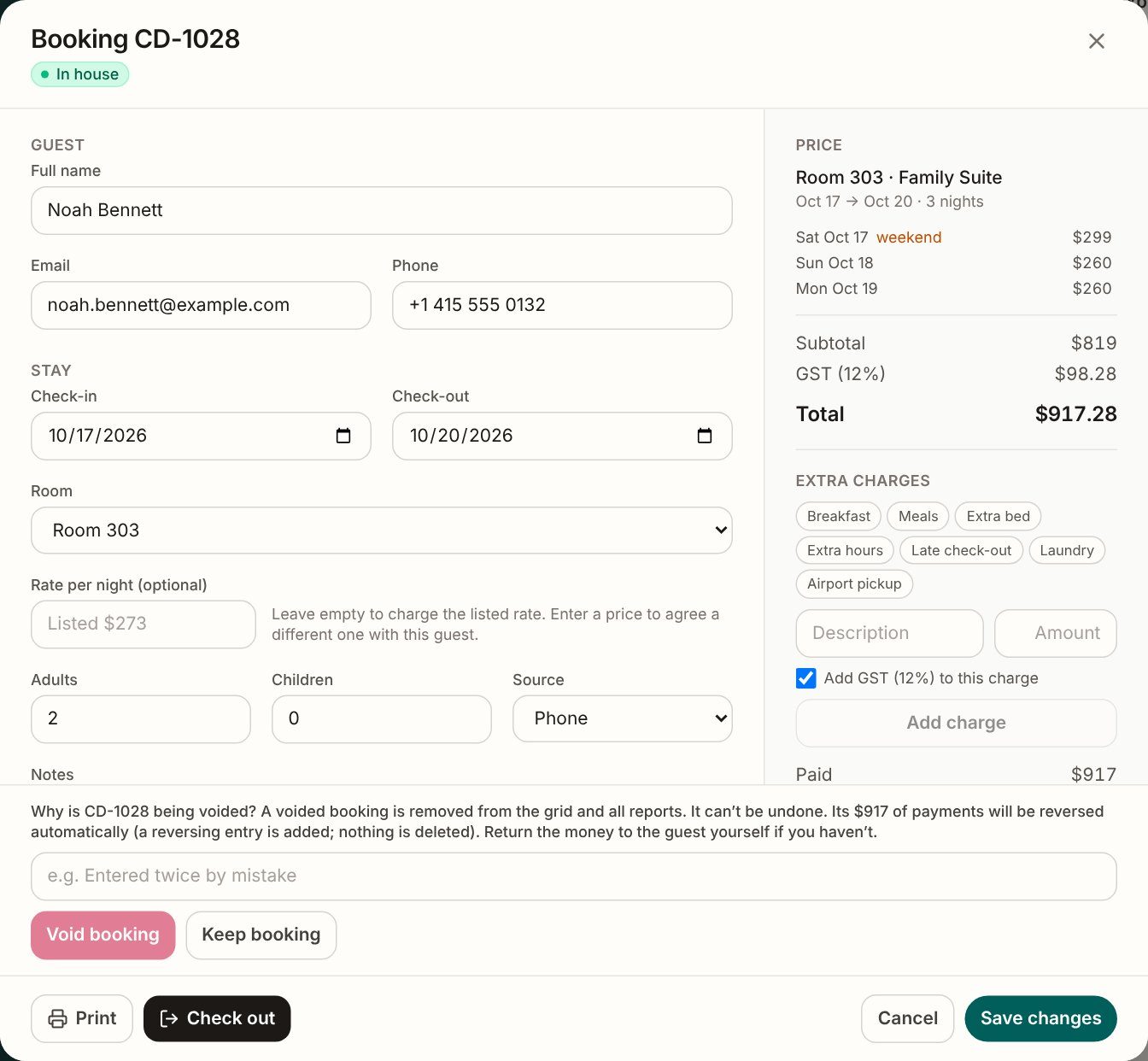
Task: Print the booking
Action: (x=82, y=1018)
